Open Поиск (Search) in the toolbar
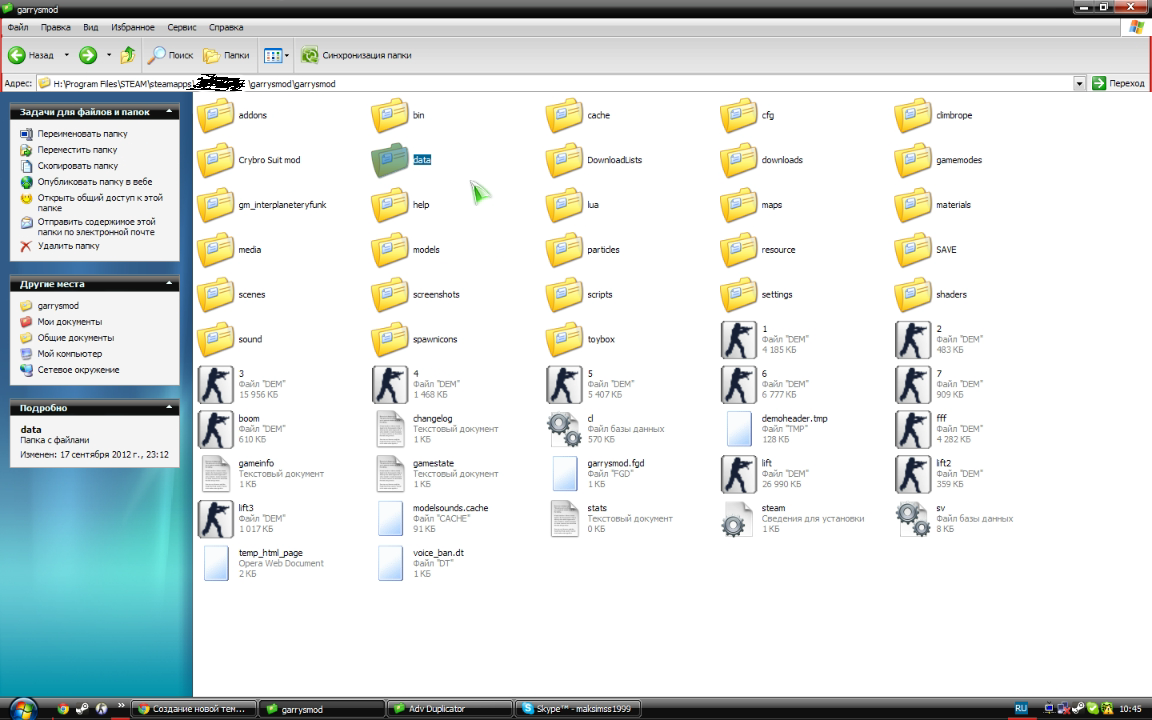Screen dimensions: 1152x720 tap(170, 55)
